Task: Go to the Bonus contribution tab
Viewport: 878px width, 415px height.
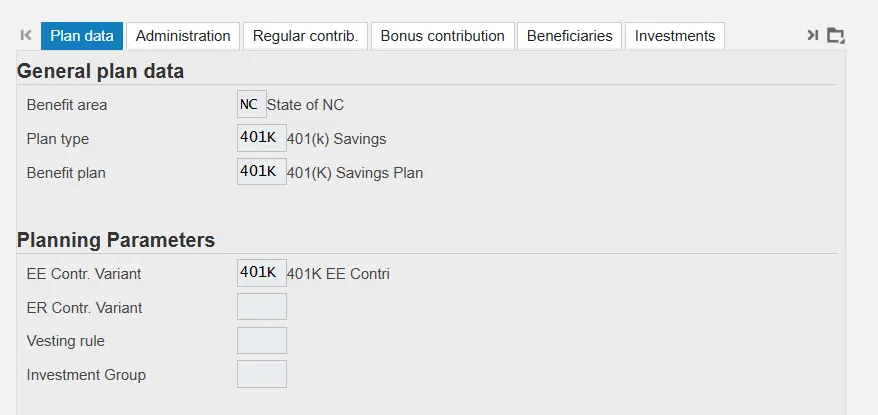Action: pos(443,36)
